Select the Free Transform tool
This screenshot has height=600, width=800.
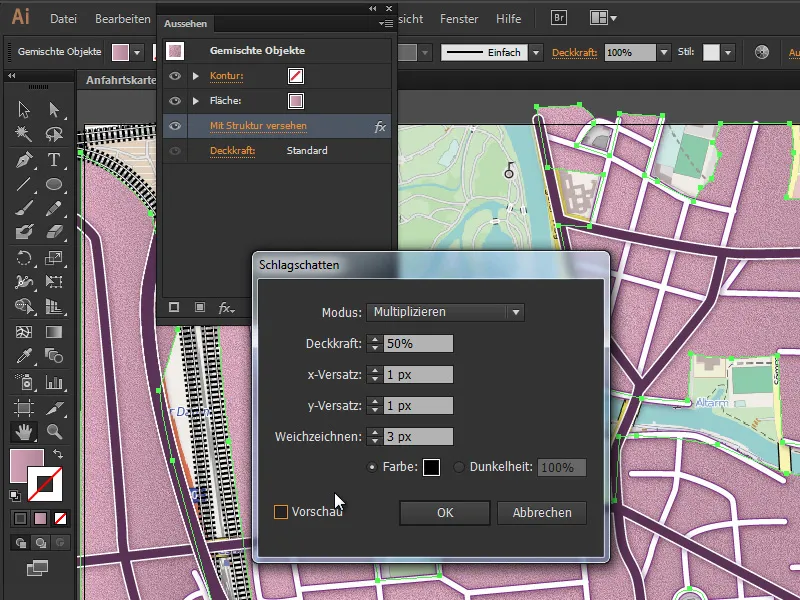[x=54, y=282]
